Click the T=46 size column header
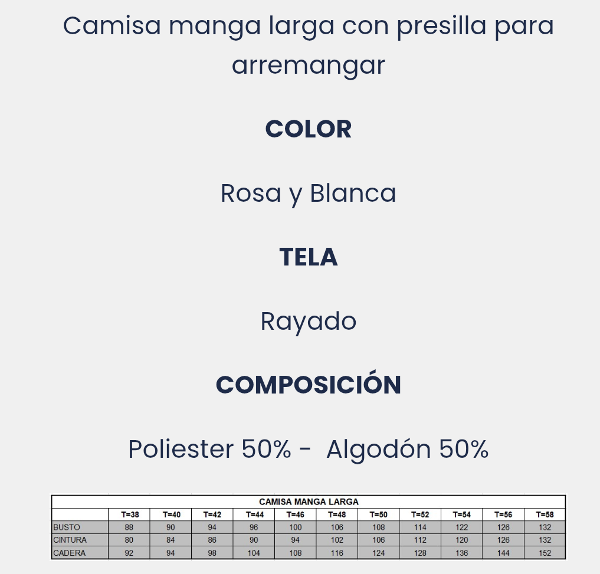Image resolution: width=600 pixels, height=574 pixels. (295, 514)
